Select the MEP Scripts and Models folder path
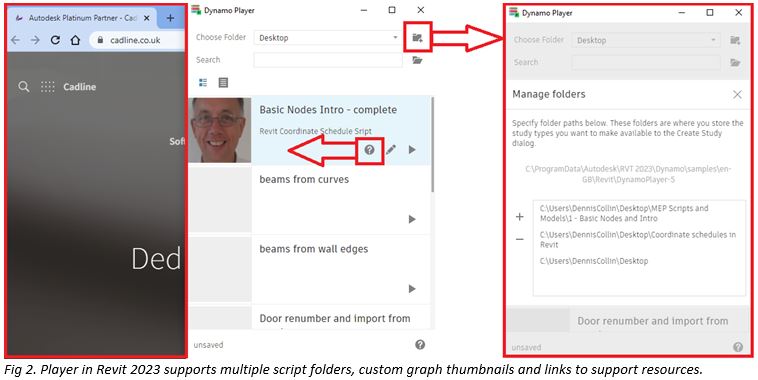Screen dimensions: 758x380 [x=624, y=213]
